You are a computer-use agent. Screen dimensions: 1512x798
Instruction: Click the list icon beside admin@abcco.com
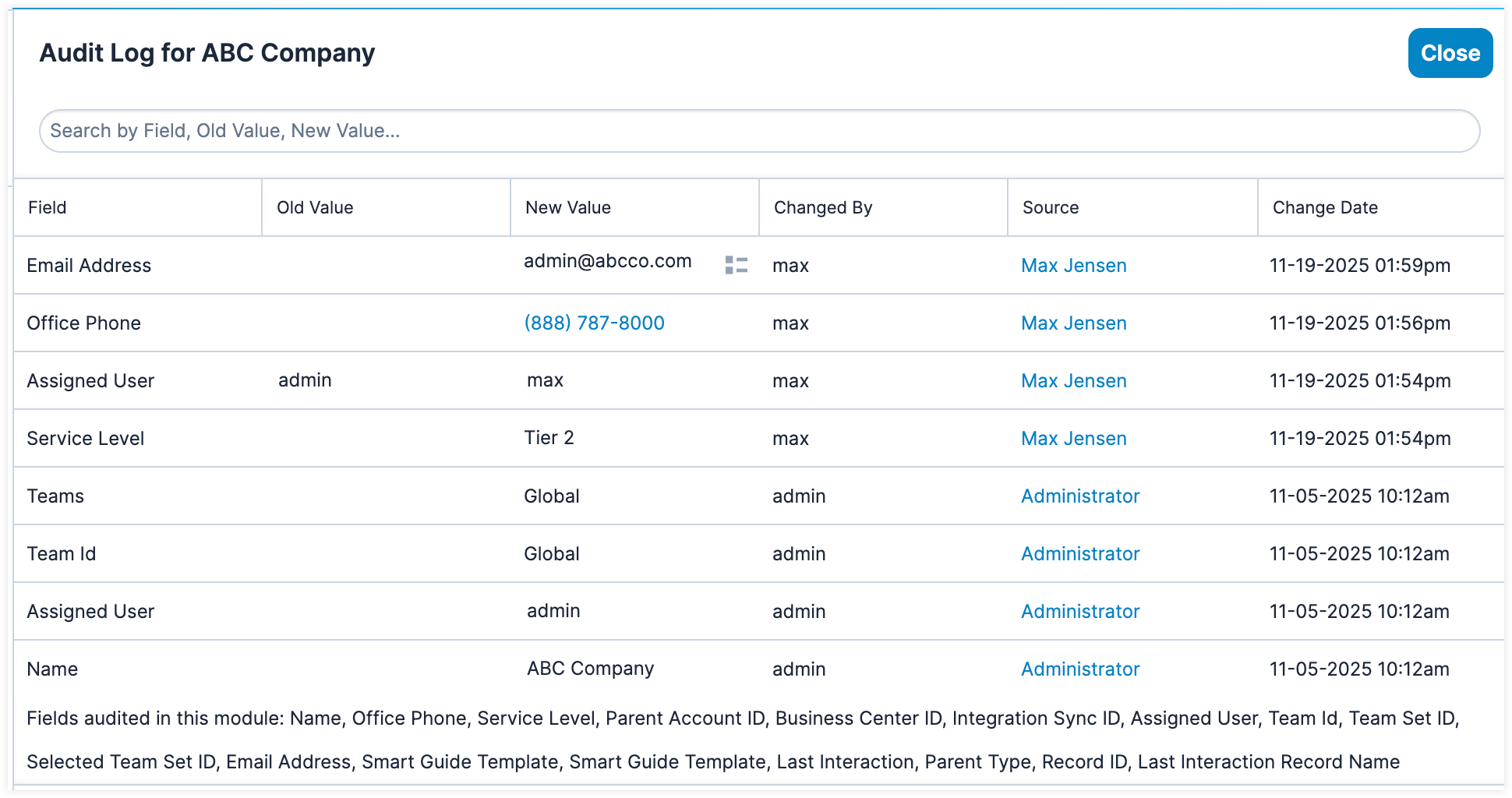[x=736, y=266]
